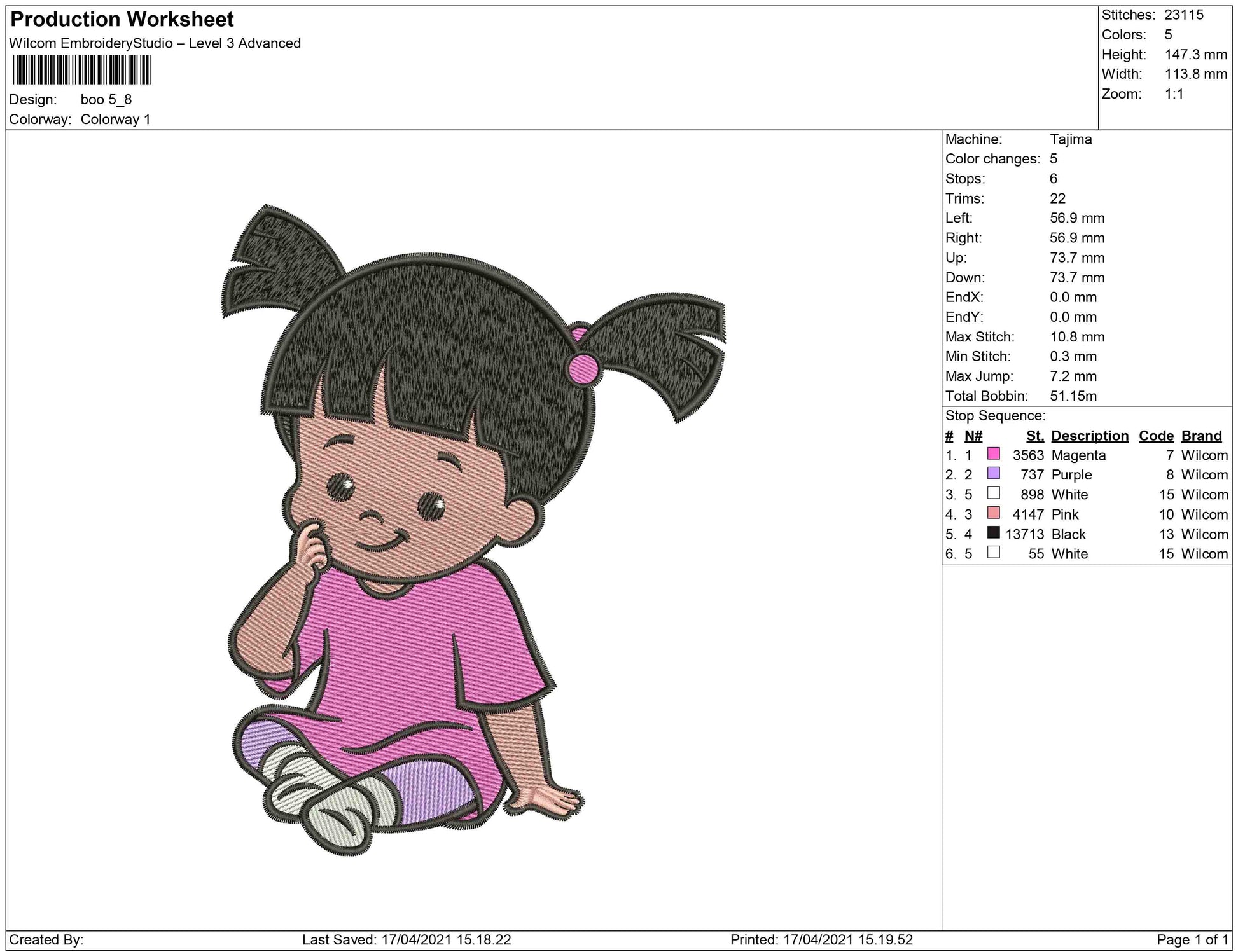
Task: Click the design name boo 5_8
Action: pyautogui.click(x=106, y=99)
